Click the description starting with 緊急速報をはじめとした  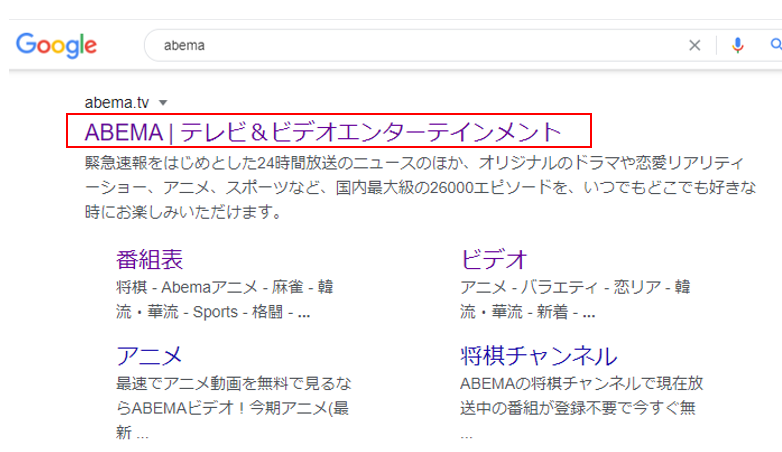[420, 187]
